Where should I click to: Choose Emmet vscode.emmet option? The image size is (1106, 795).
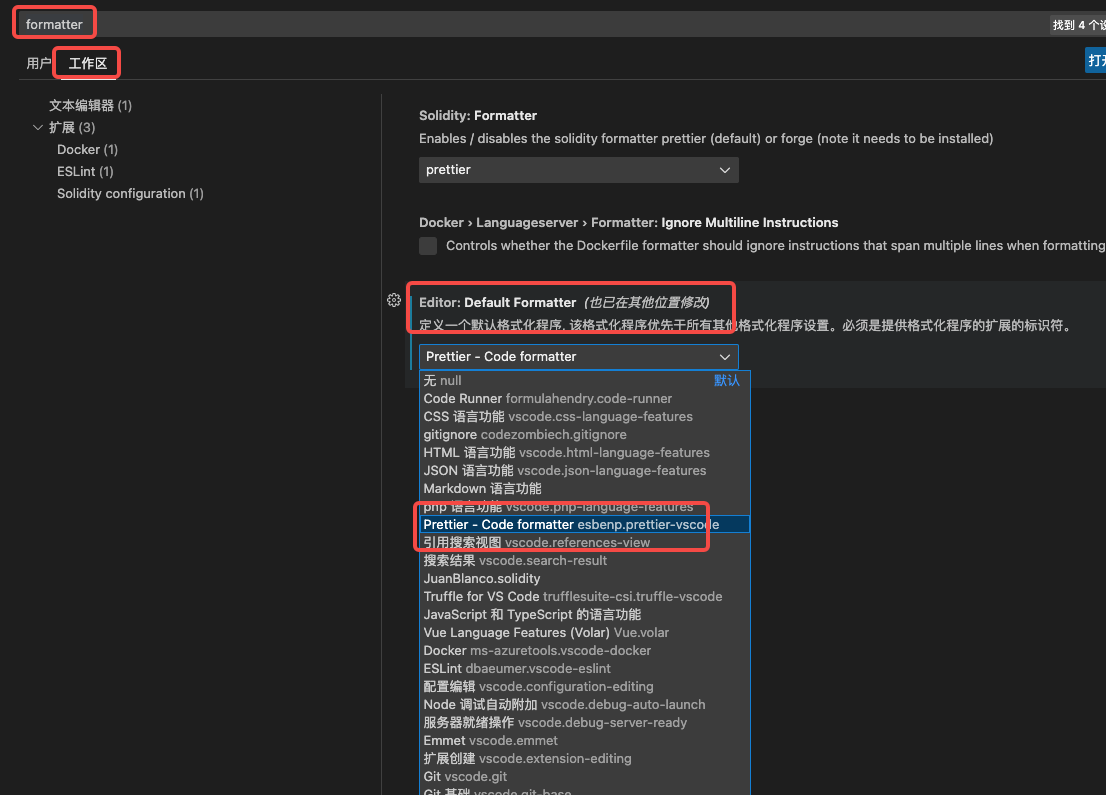pyautogui.click(x=585, y=741)
